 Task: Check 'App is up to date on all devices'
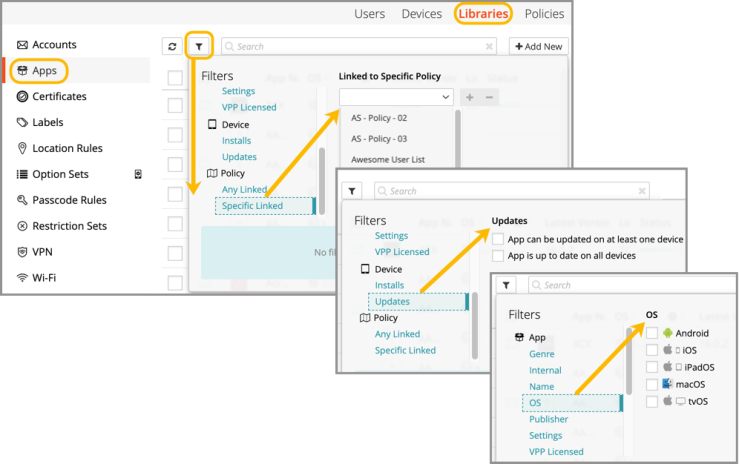[498, 256]
